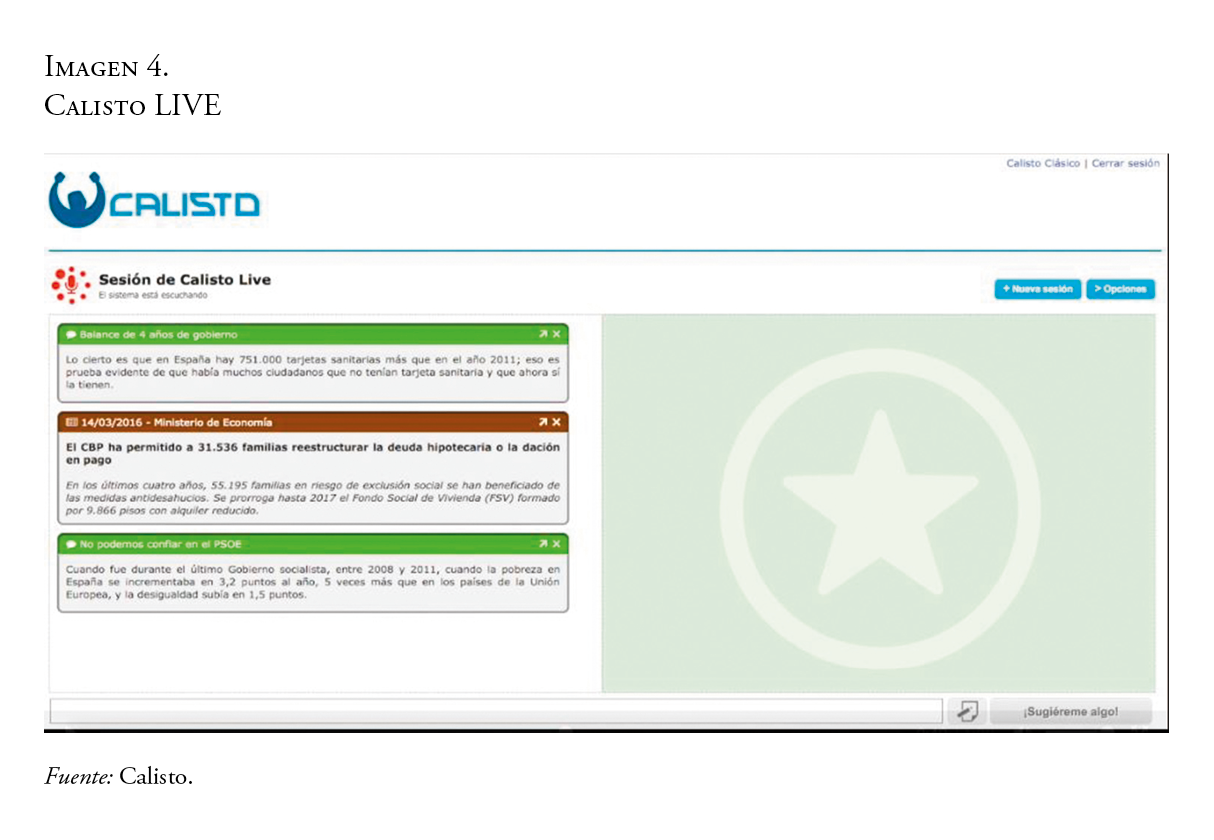
Task: Click the Calisto logo in the header
Action: pyautogui.click(x=154, y=200)
